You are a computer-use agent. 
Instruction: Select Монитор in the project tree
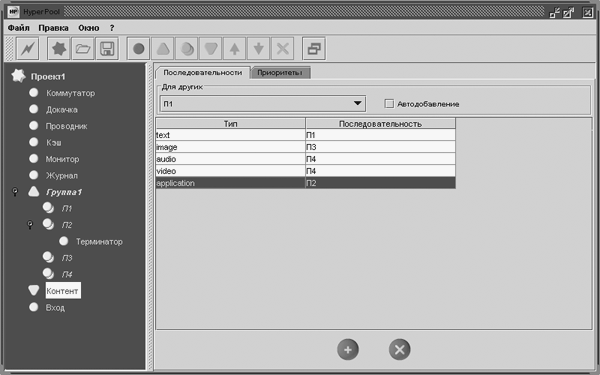pos(62,159)
